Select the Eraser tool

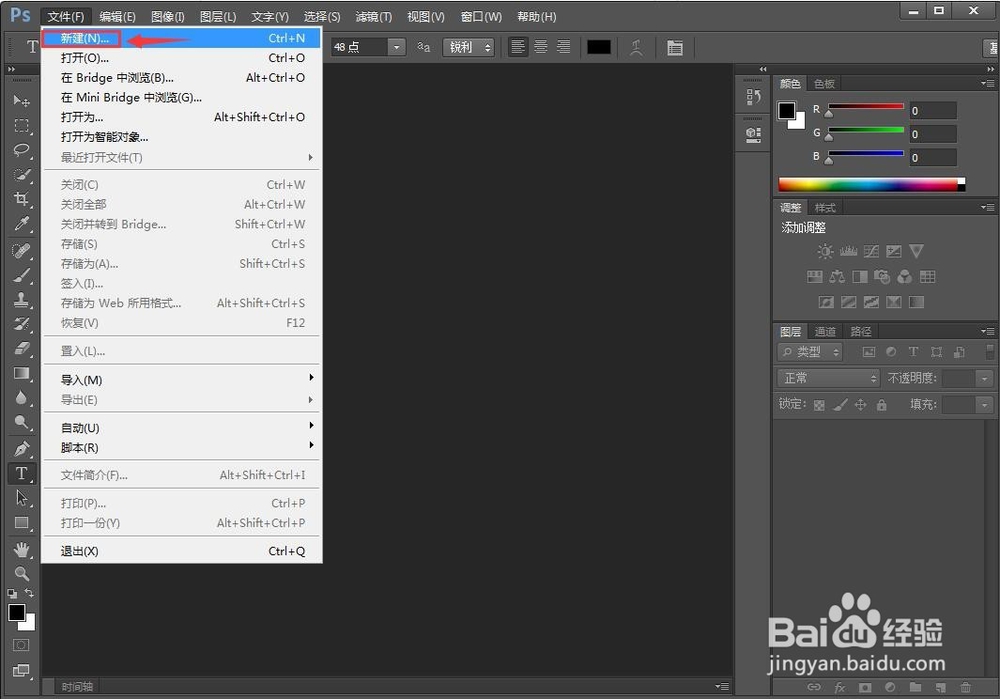(22, 348)
